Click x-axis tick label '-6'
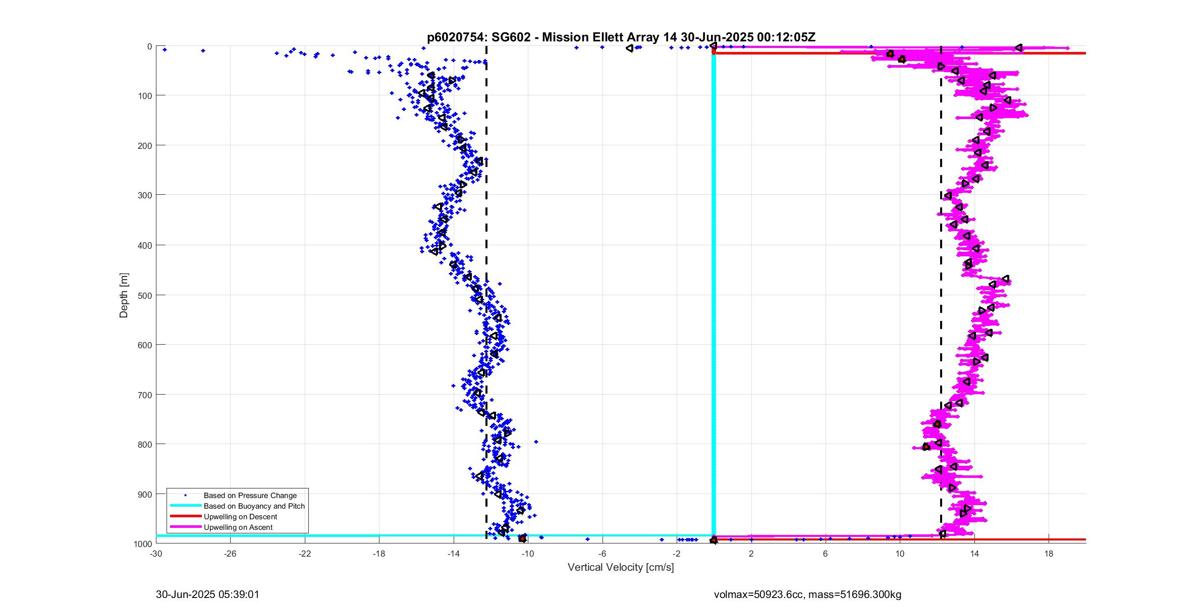 tap(602, 553)
